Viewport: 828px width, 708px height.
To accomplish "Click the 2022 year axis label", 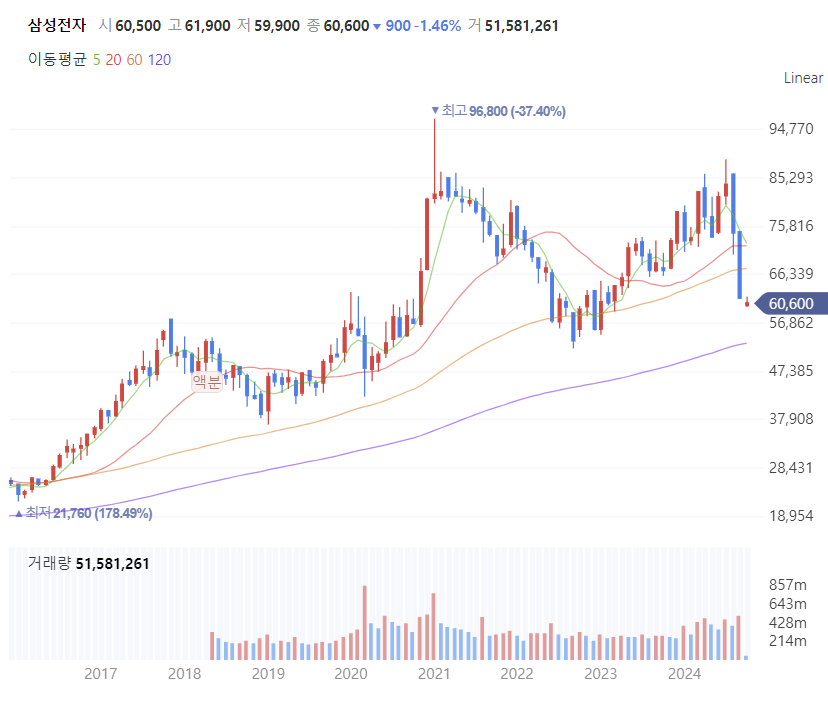I will pos(517,674).
